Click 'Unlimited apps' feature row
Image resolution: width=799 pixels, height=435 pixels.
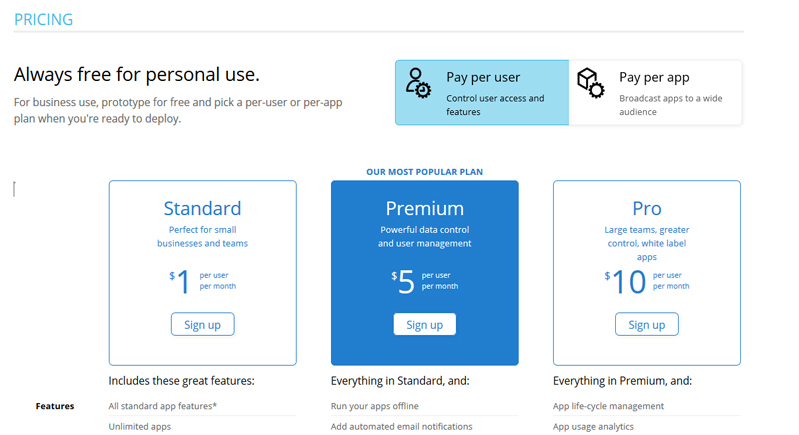point(139,427)
